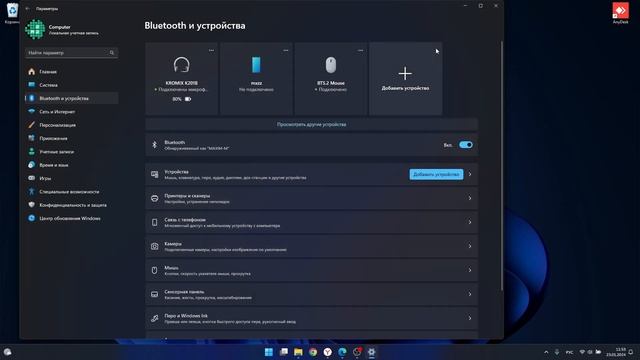
Task: Launch Microsoft Edge from the taskbar
Action: (342, 352)
